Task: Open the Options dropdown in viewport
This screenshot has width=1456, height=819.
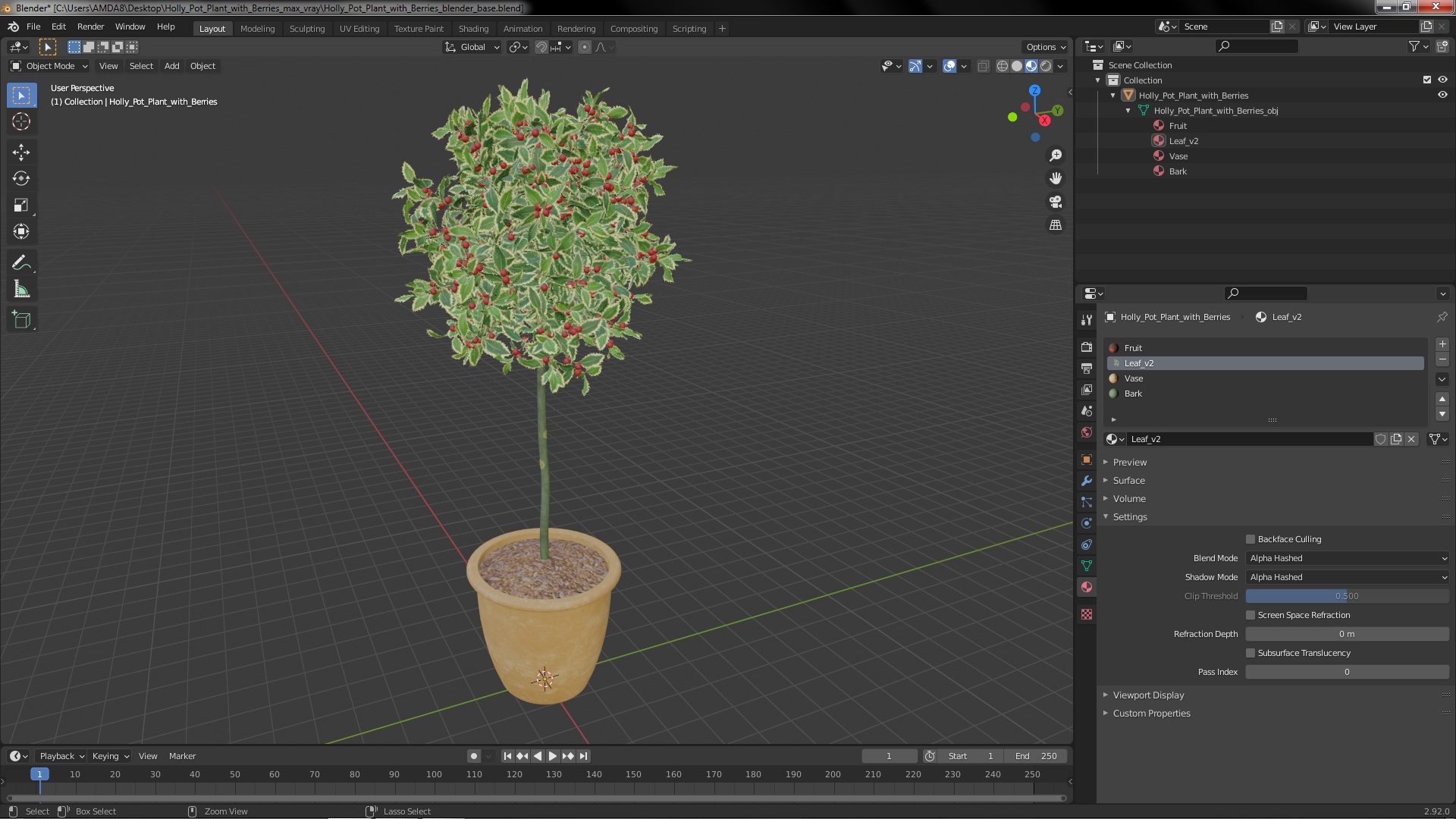Action: click(1045, 47)
